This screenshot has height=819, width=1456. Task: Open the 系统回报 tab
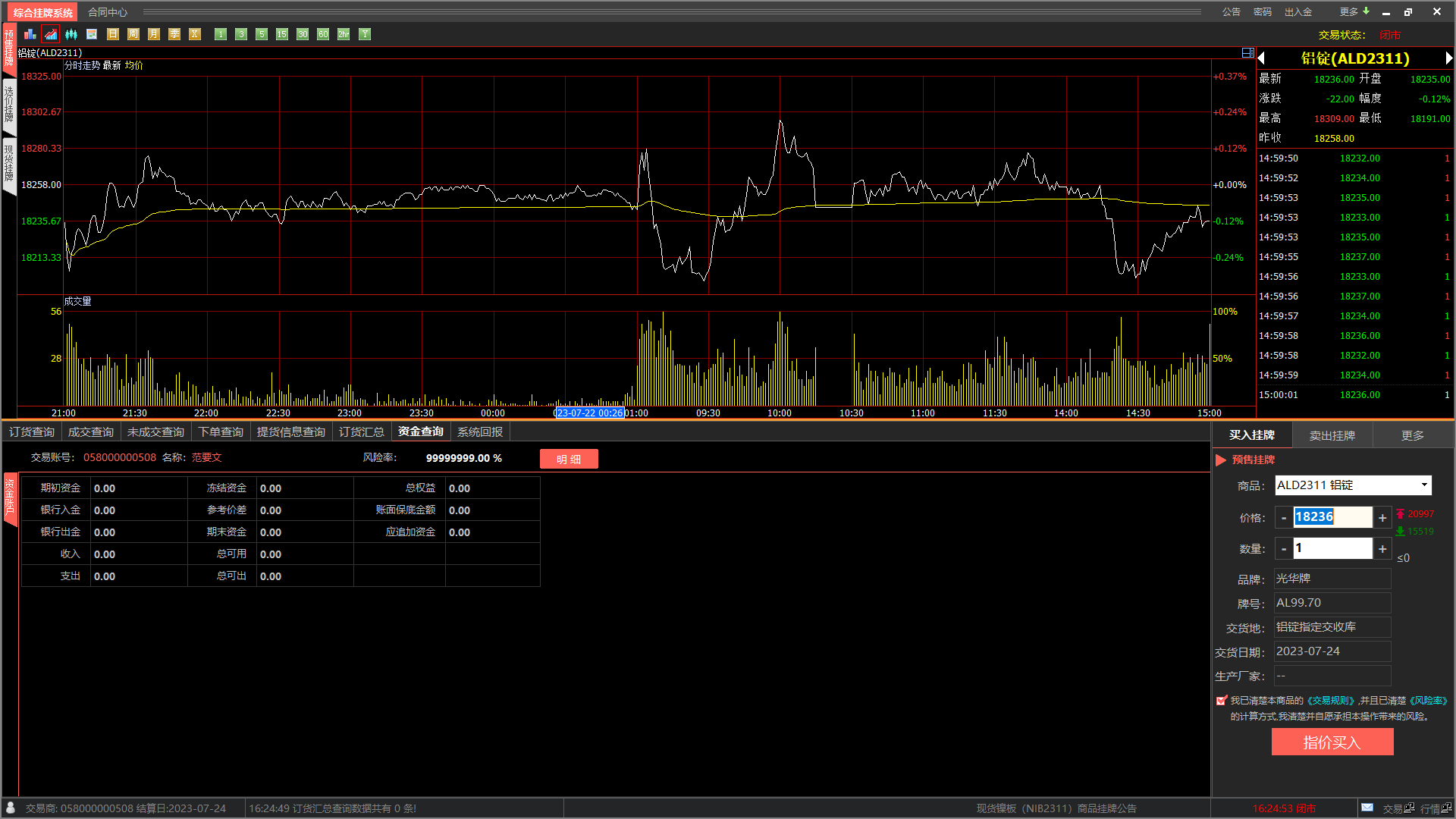480,431
